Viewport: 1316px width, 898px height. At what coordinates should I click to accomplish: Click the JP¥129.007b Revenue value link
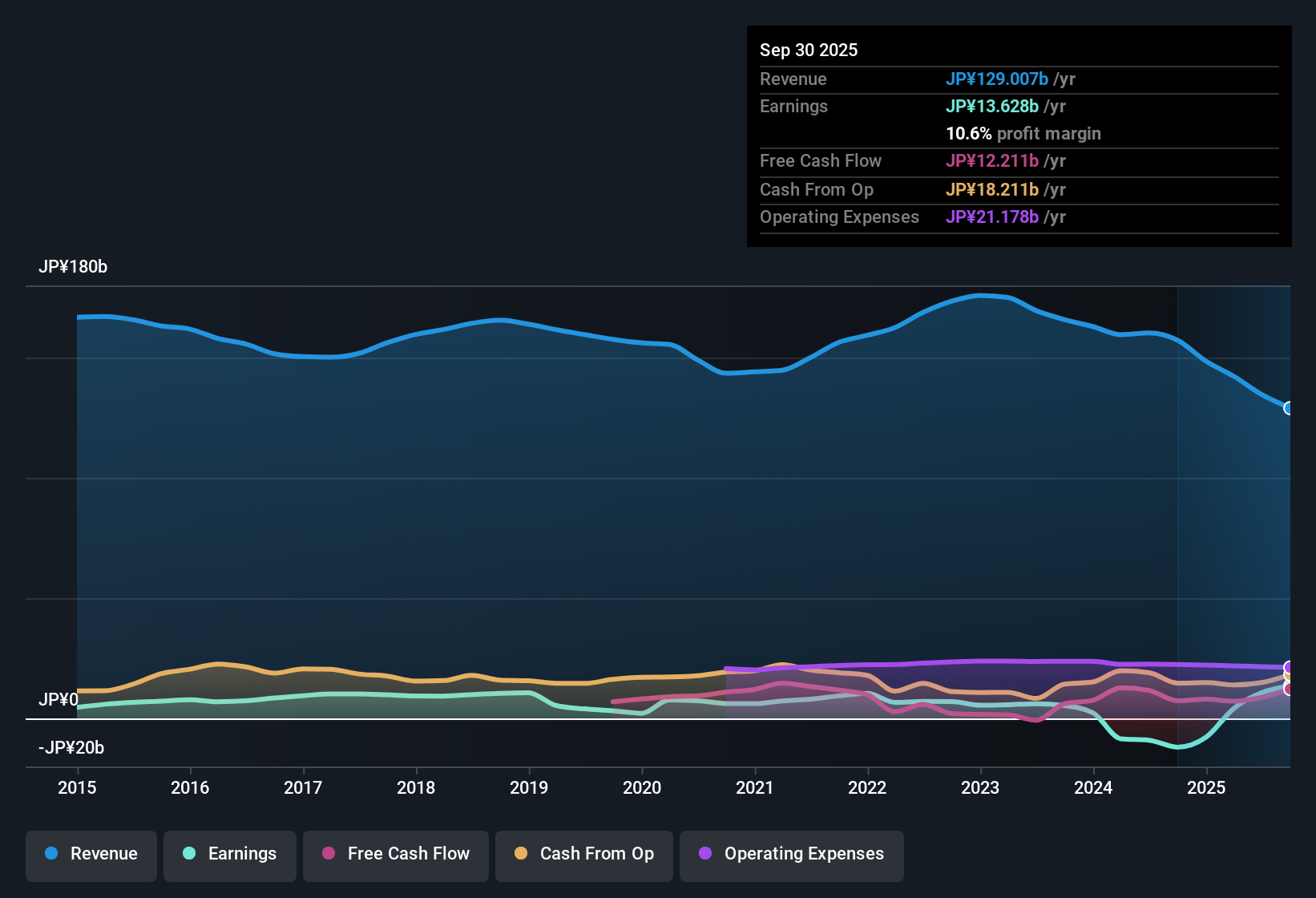coord(998,79)
